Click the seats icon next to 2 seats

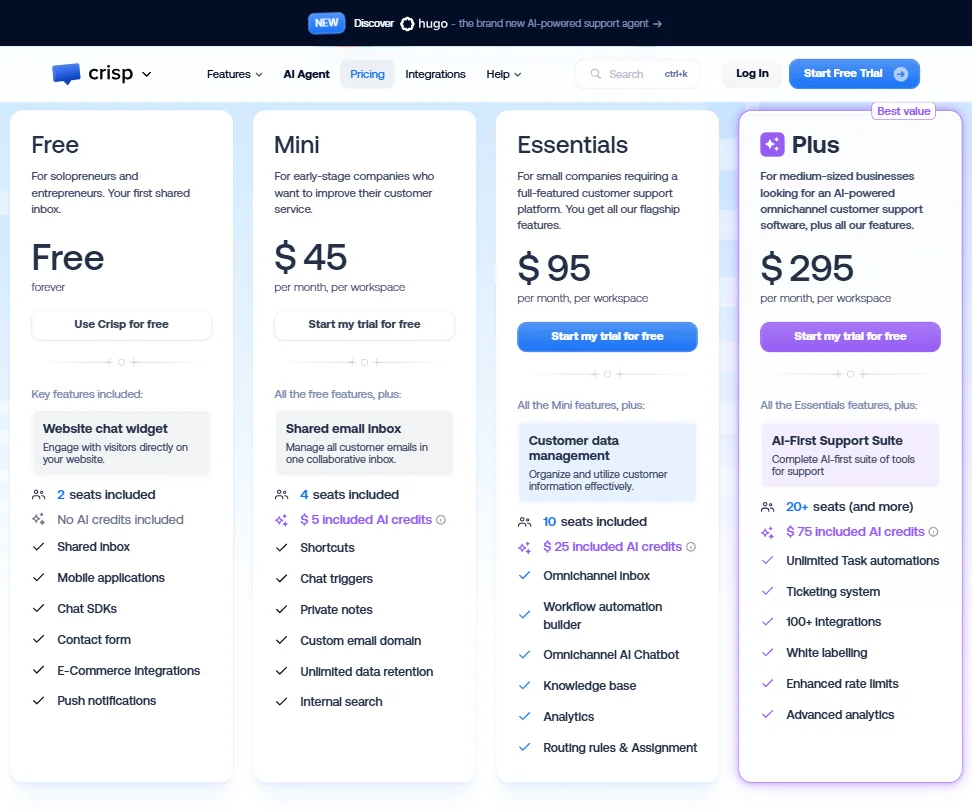(38, 495)
